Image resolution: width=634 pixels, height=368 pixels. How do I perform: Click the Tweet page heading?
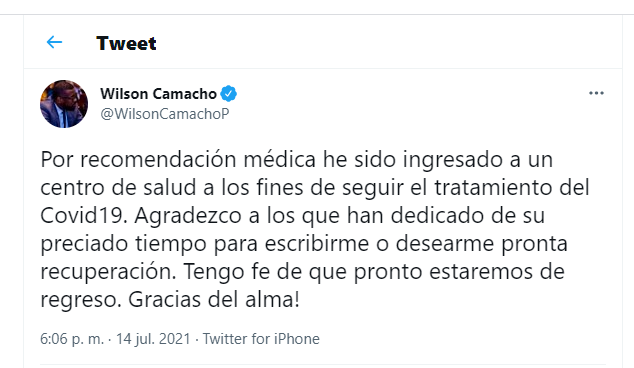click(126, 43)
